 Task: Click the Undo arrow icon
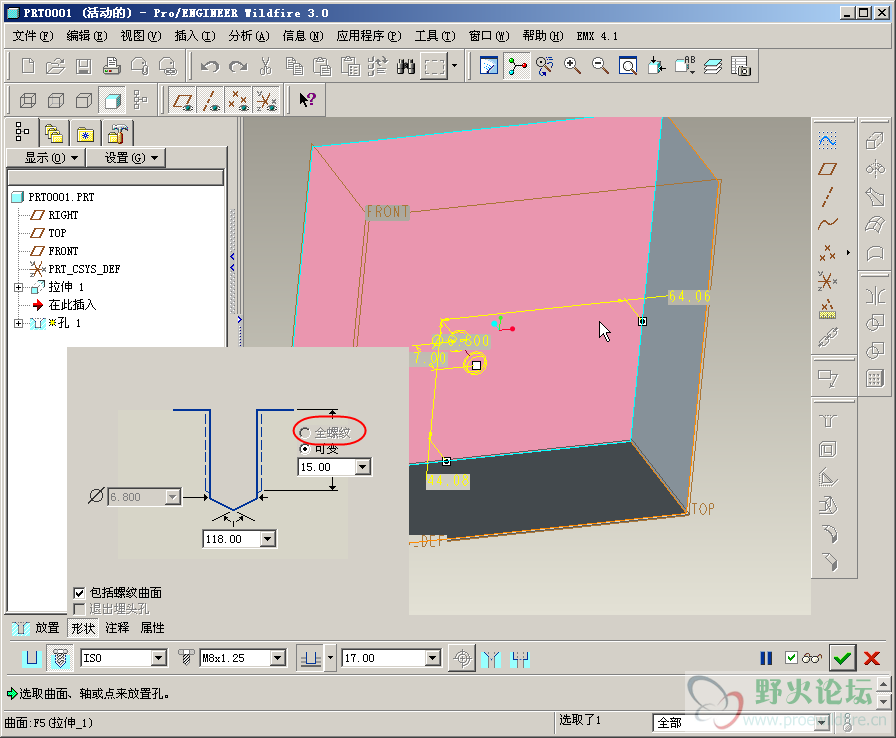tap(210, 66)
